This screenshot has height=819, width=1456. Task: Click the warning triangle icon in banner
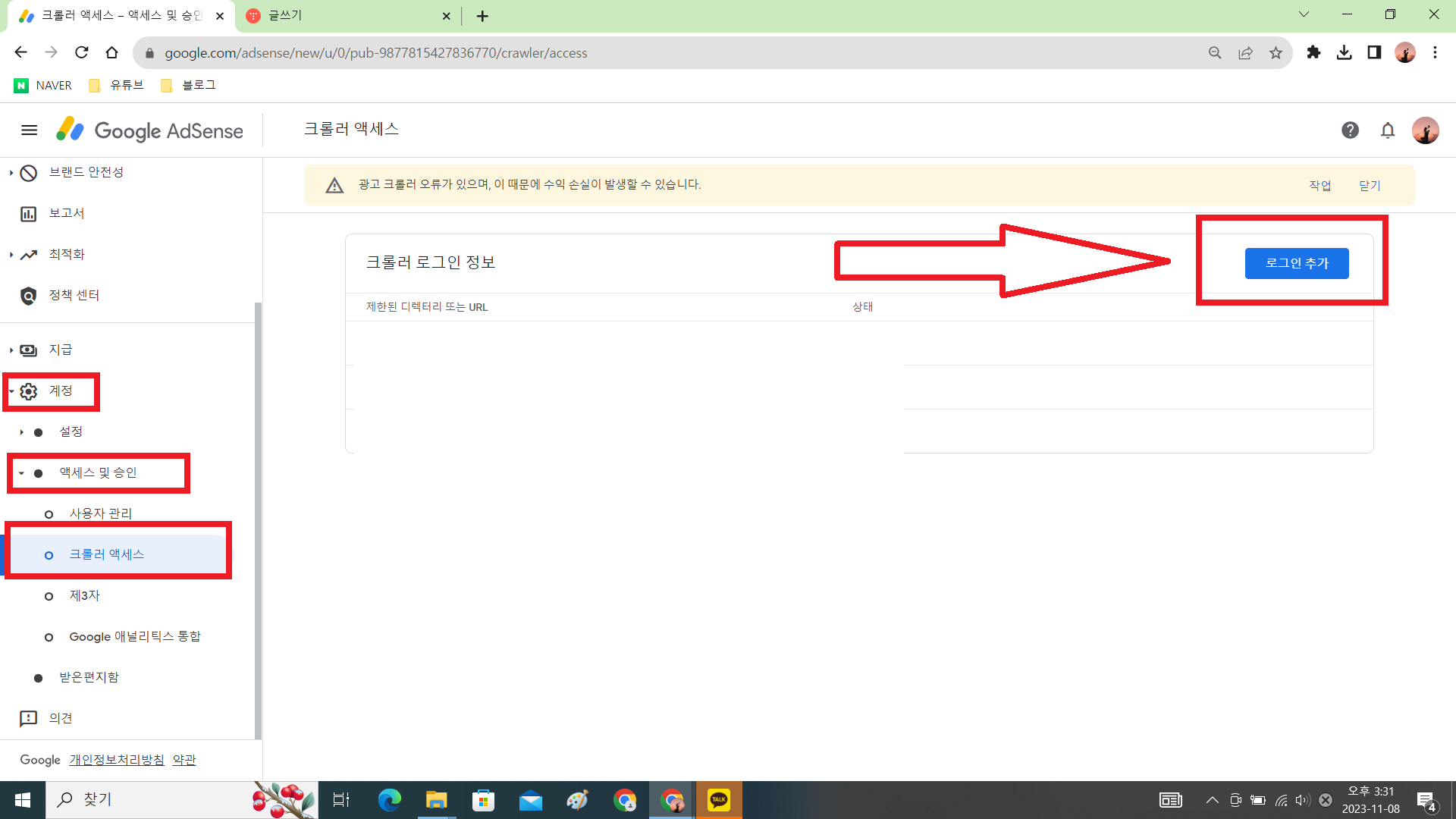pyautogui.click(x=334, y=184)
